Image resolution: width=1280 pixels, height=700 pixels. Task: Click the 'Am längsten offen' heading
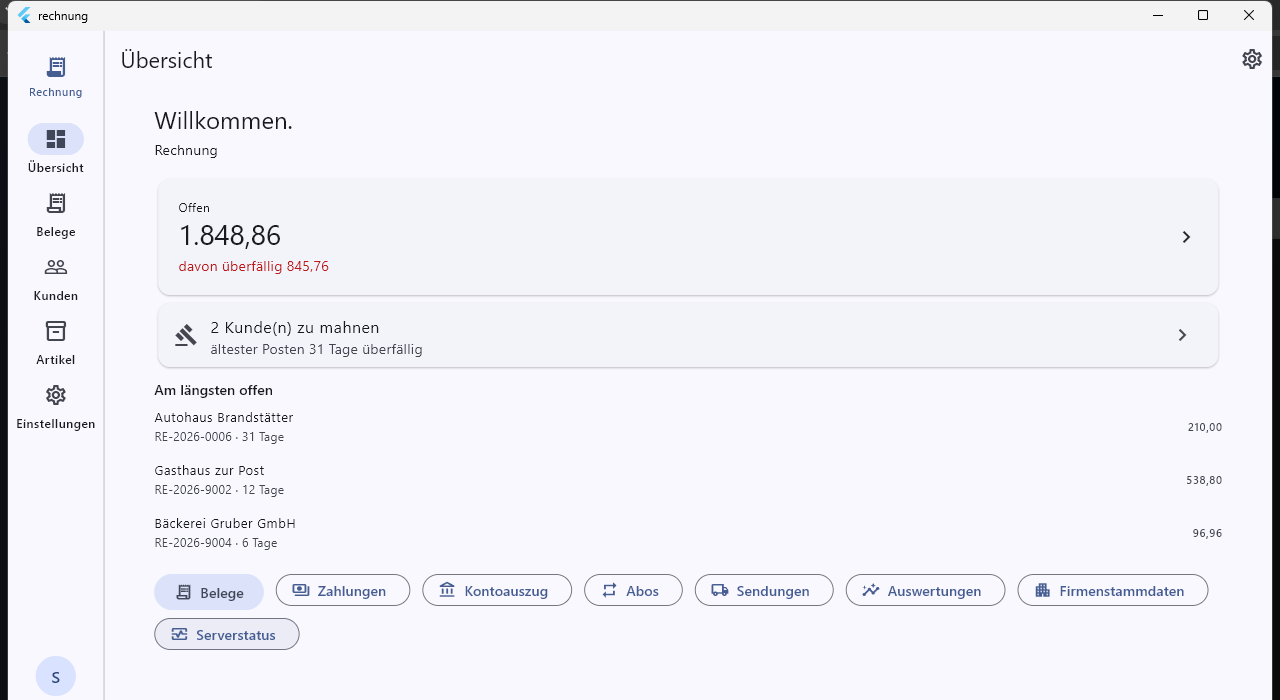pyautogui.click(x=214, y=390)
